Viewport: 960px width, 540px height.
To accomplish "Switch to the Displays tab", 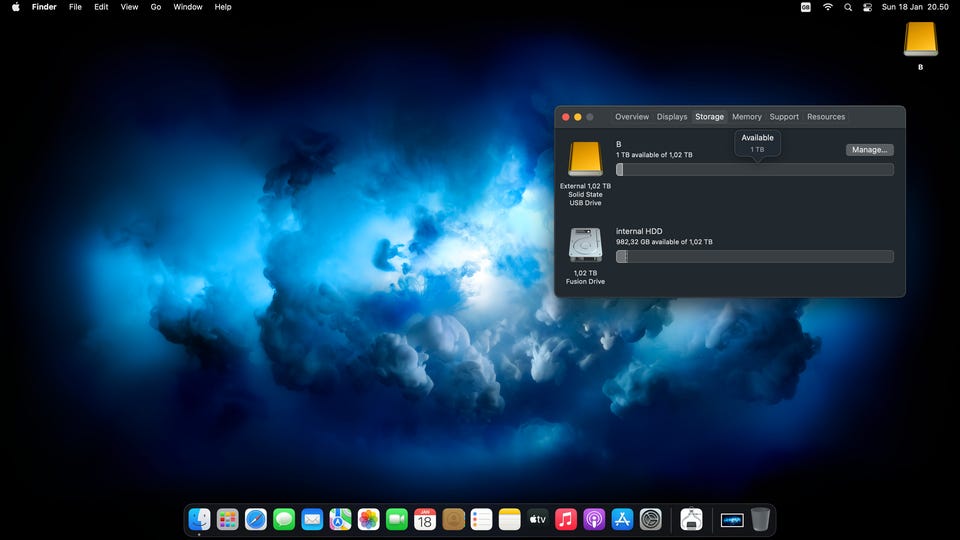I will point(672,117).
